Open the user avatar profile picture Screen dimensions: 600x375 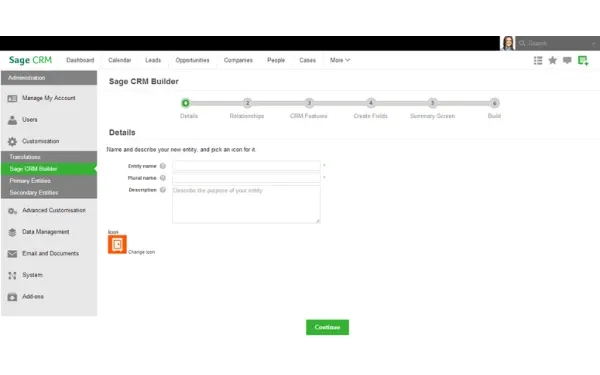point(508,43)
